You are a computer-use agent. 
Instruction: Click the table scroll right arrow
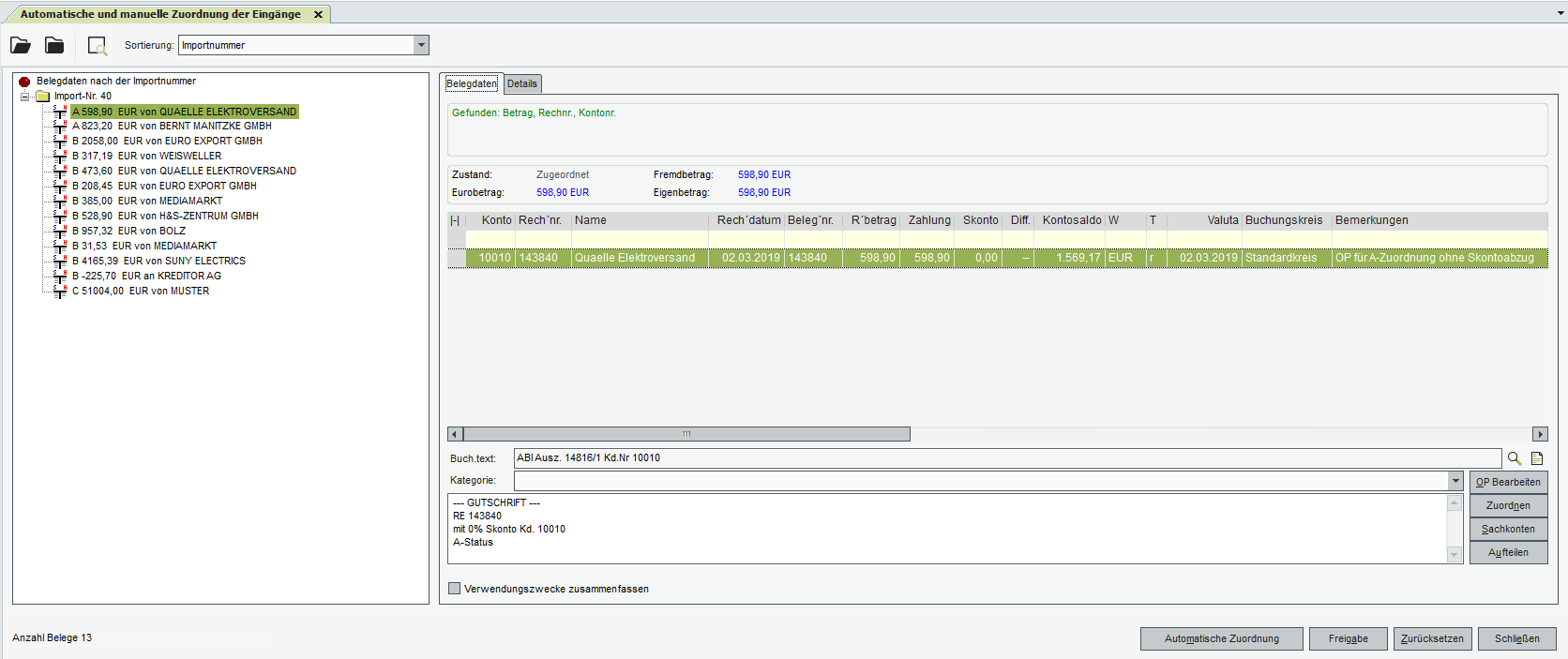(x=1540, y=434)
